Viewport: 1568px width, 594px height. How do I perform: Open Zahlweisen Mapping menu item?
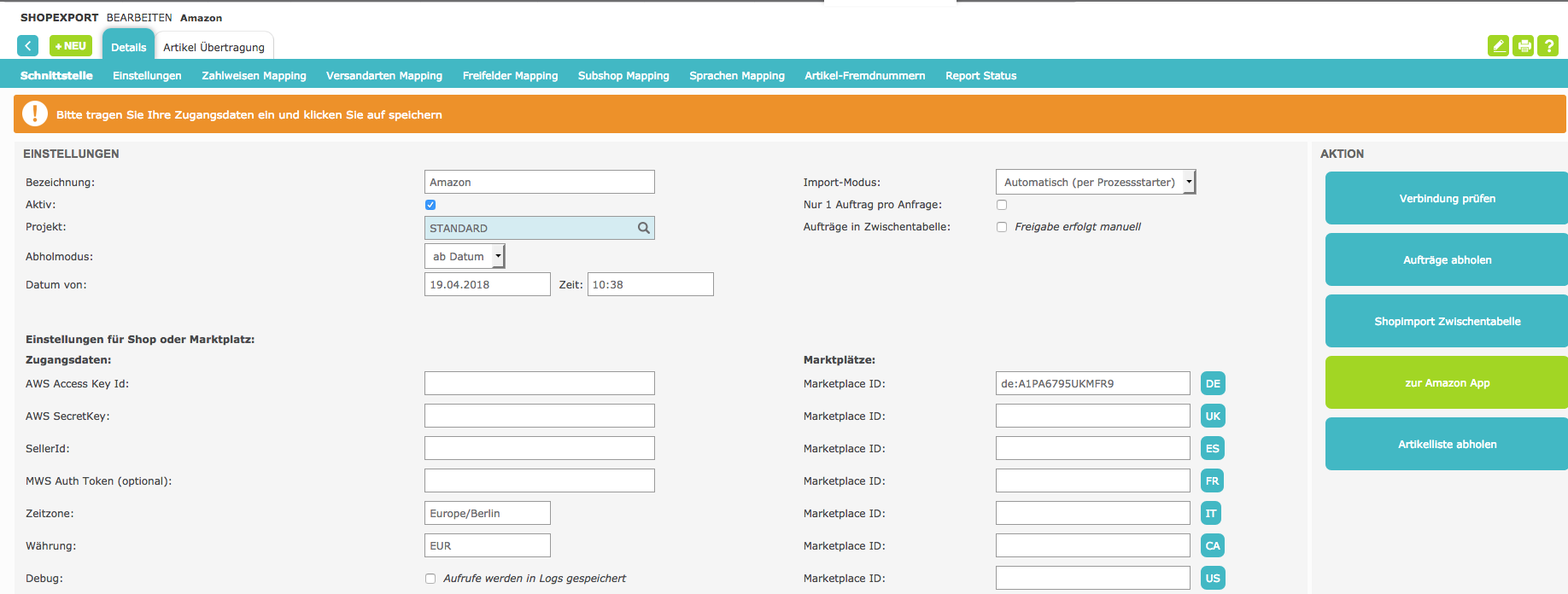point(254,76)
